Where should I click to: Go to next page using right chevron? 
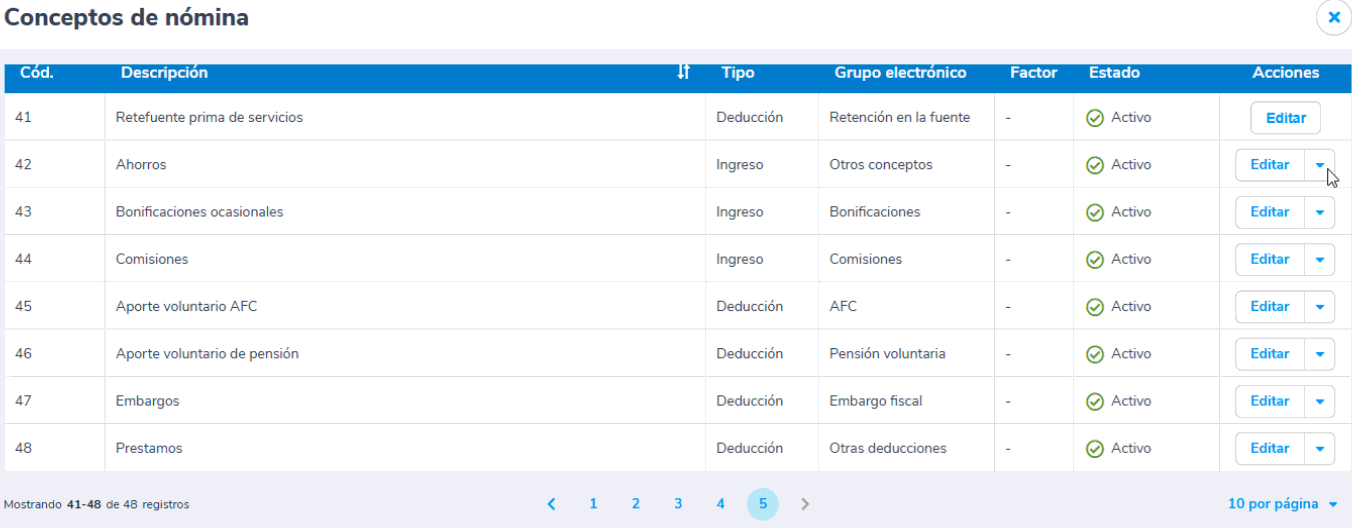pyautogui.click(x=805, y=504)
